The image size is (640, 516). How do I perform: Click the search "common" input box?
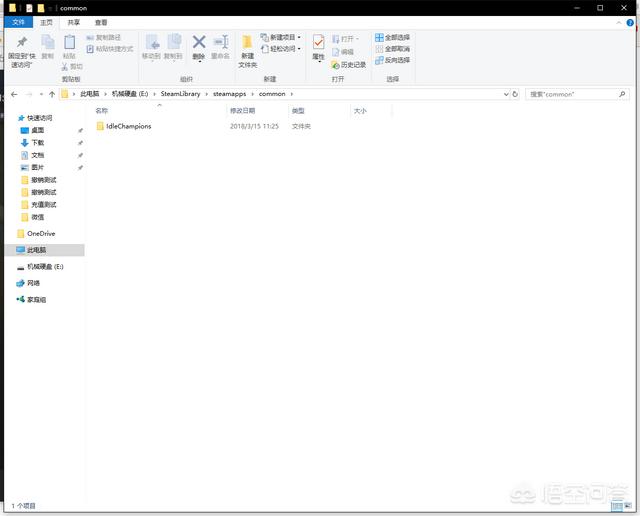pos(575,94)
